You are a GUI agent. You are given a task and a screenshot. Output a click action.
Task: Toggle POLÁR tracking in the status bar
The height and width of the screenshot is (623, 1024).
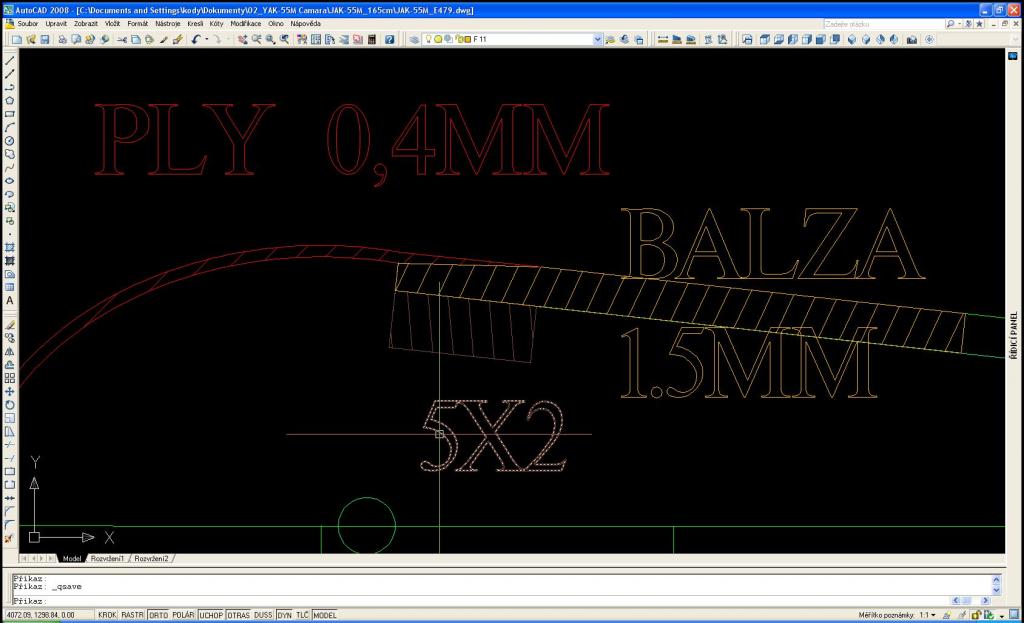click(x=183, y=615)
